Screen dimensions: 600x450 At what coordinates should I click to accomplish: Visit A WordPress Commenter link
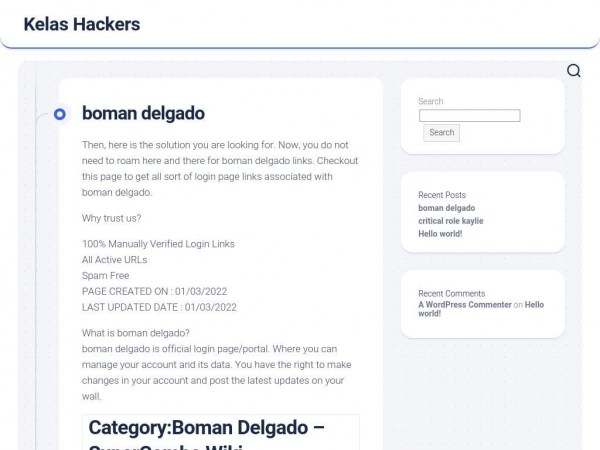point(465,305)
